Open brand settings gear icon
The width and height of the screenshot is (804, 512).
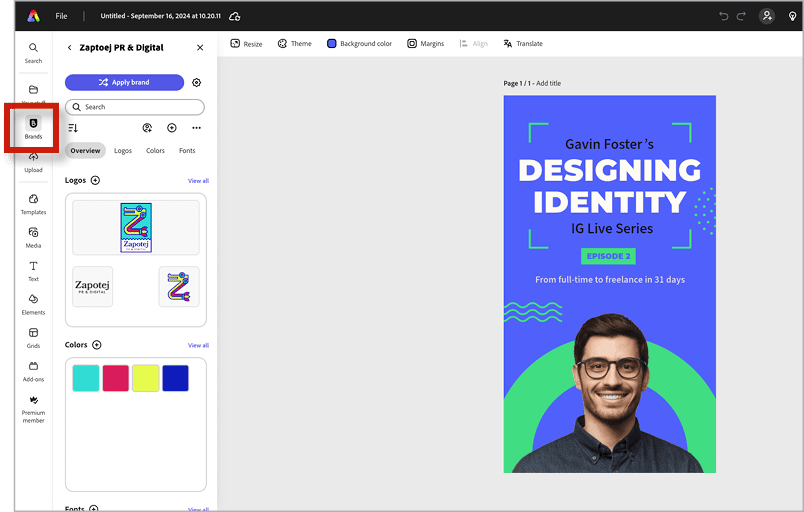click(196, 83)
